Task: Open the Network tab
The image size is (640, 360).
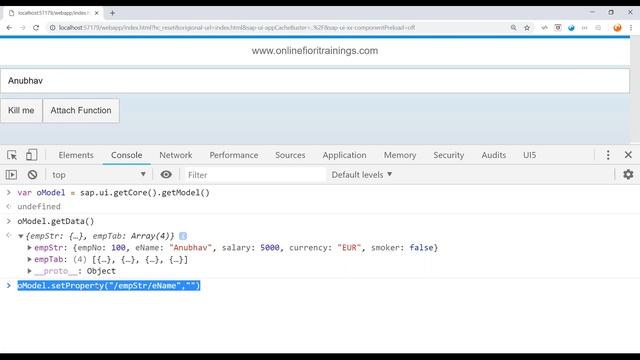Action: [176, 155]
